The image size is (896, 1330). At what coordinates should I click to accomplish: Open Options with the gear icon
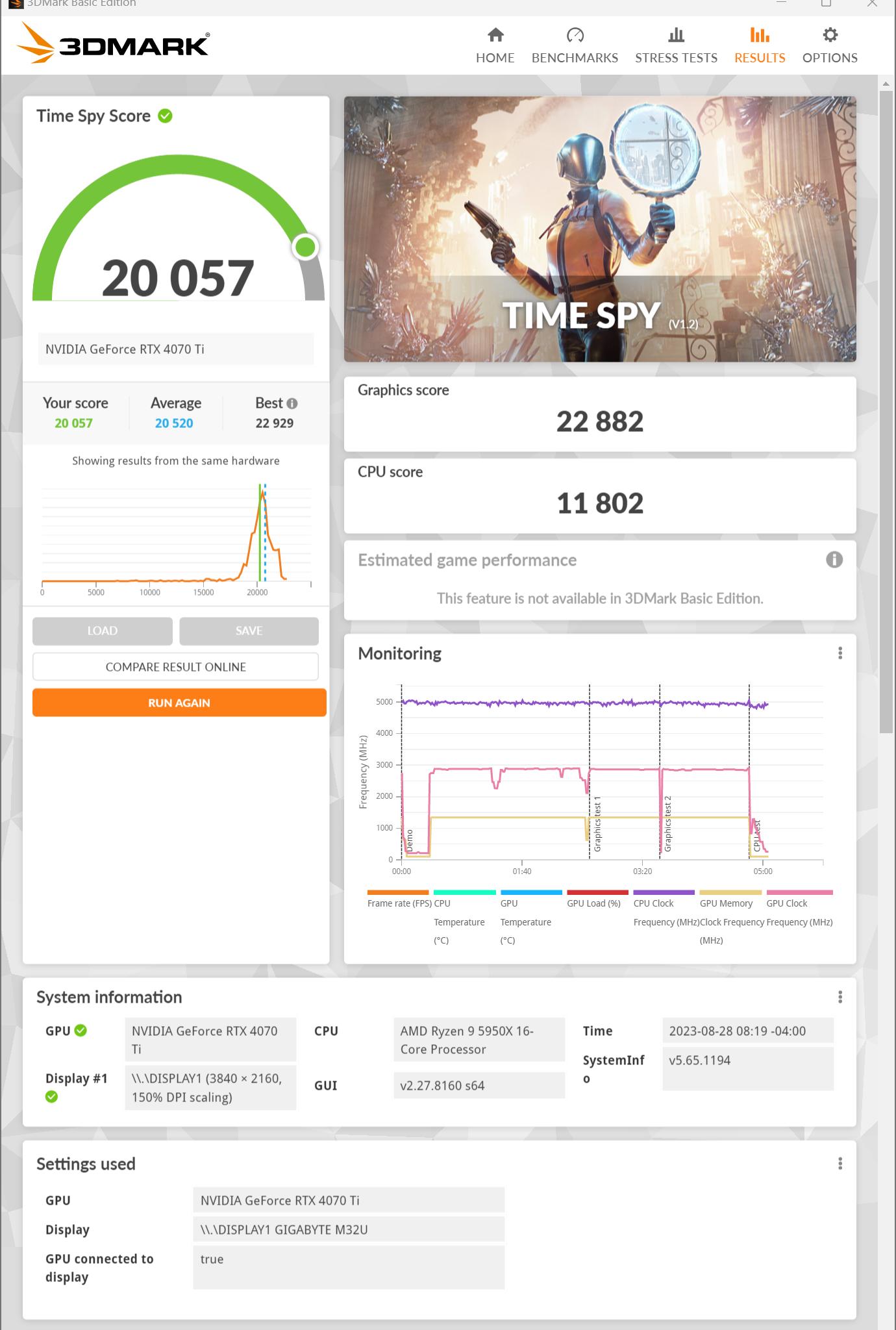tap(830, 35)
